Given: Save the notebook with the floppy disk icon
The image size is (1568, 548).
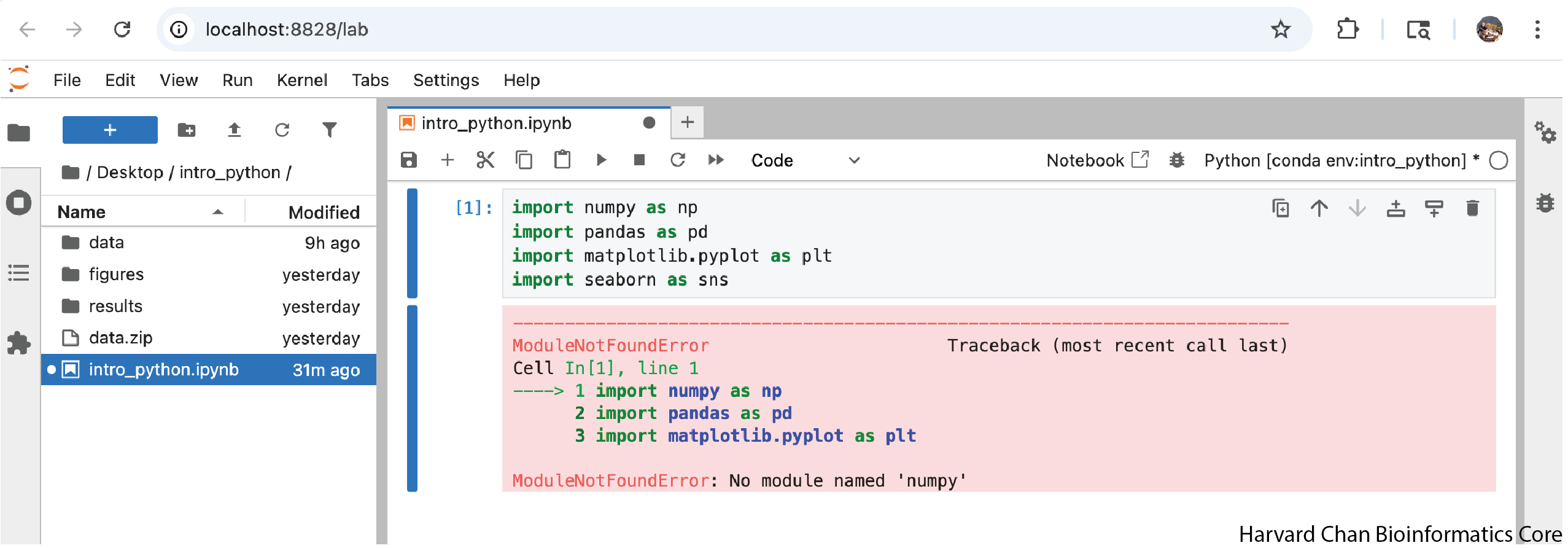Looking at the screenshot, I should 408,160.
